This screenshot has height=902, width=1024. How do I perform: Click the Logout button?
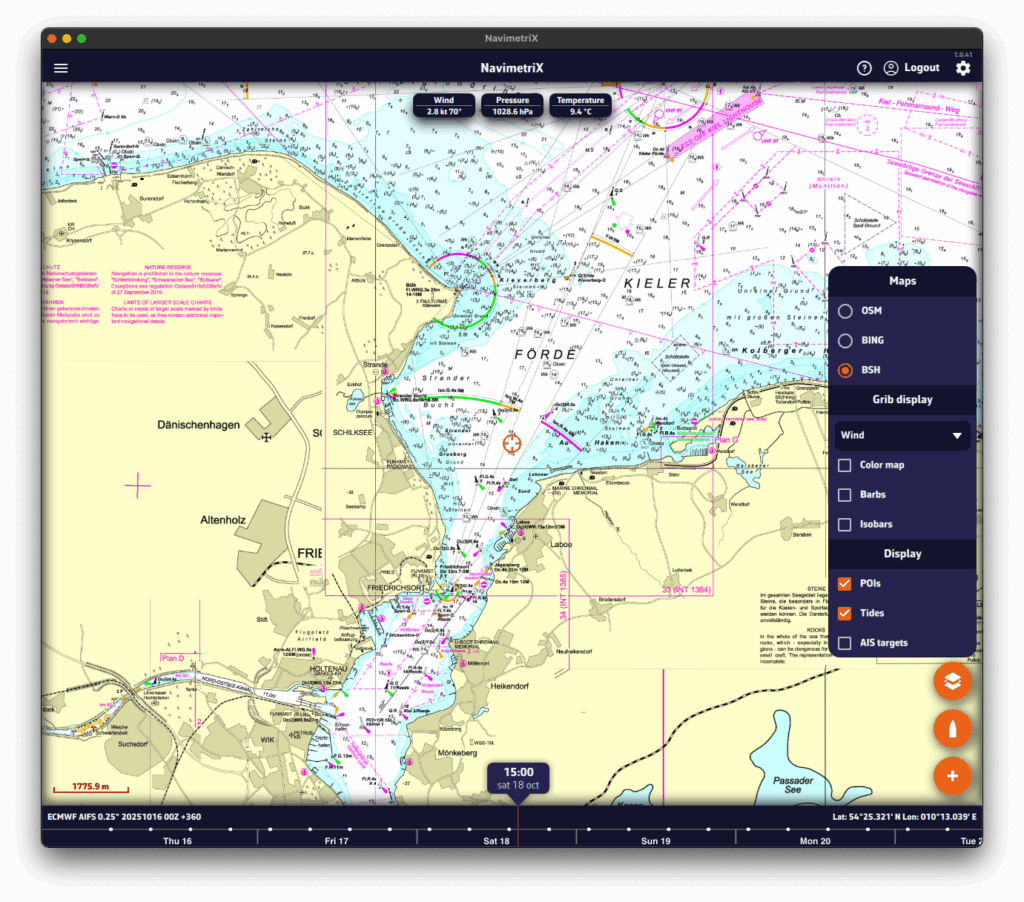tap(921, 68)
